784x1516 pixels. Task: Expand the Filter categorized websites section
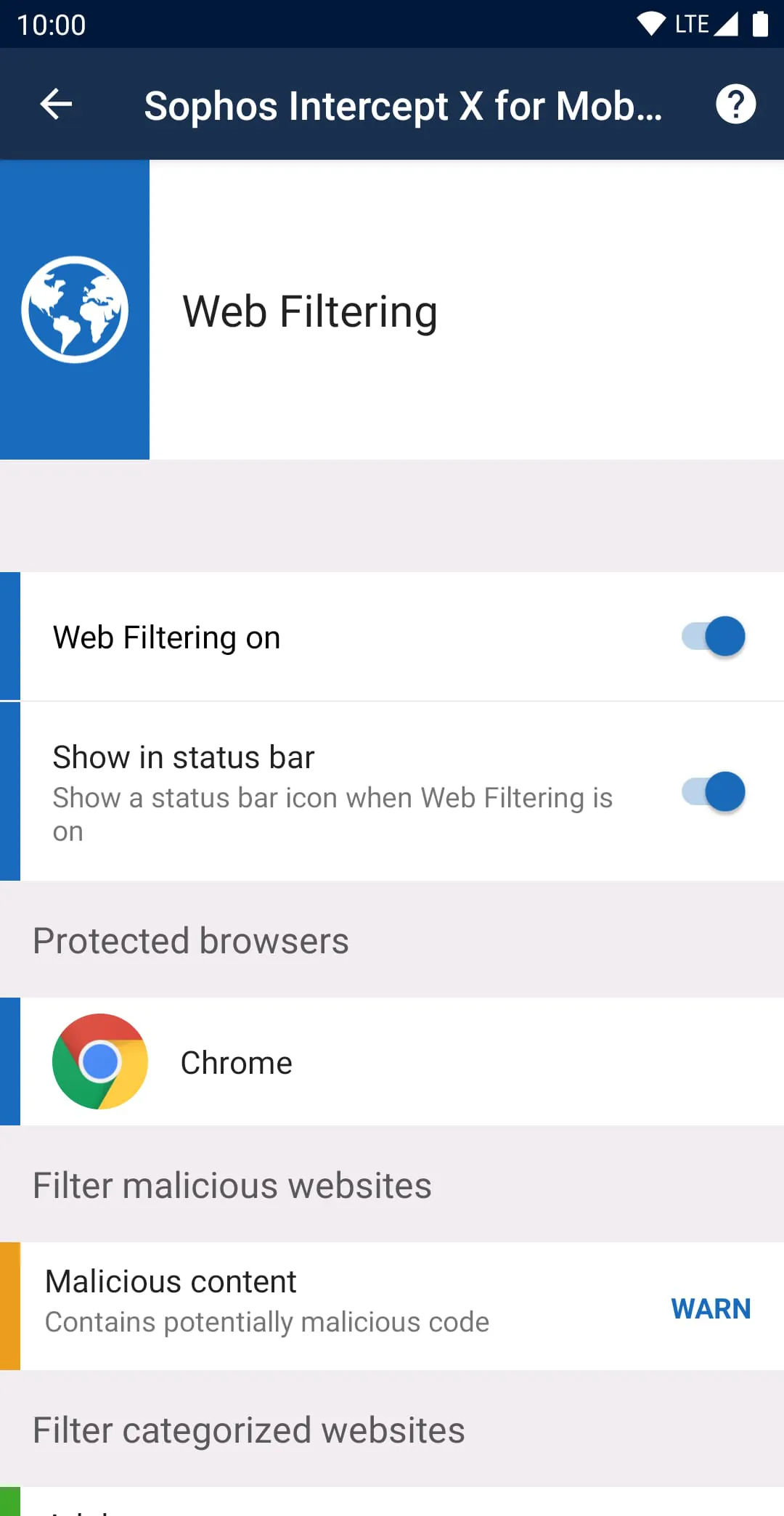[248, 1429]
